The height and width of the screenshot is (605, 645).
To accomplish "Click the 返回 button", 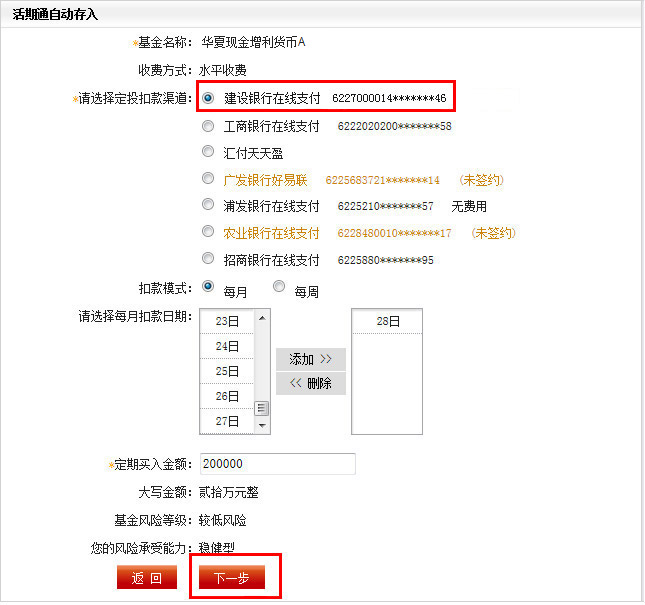I will point(147,577).
